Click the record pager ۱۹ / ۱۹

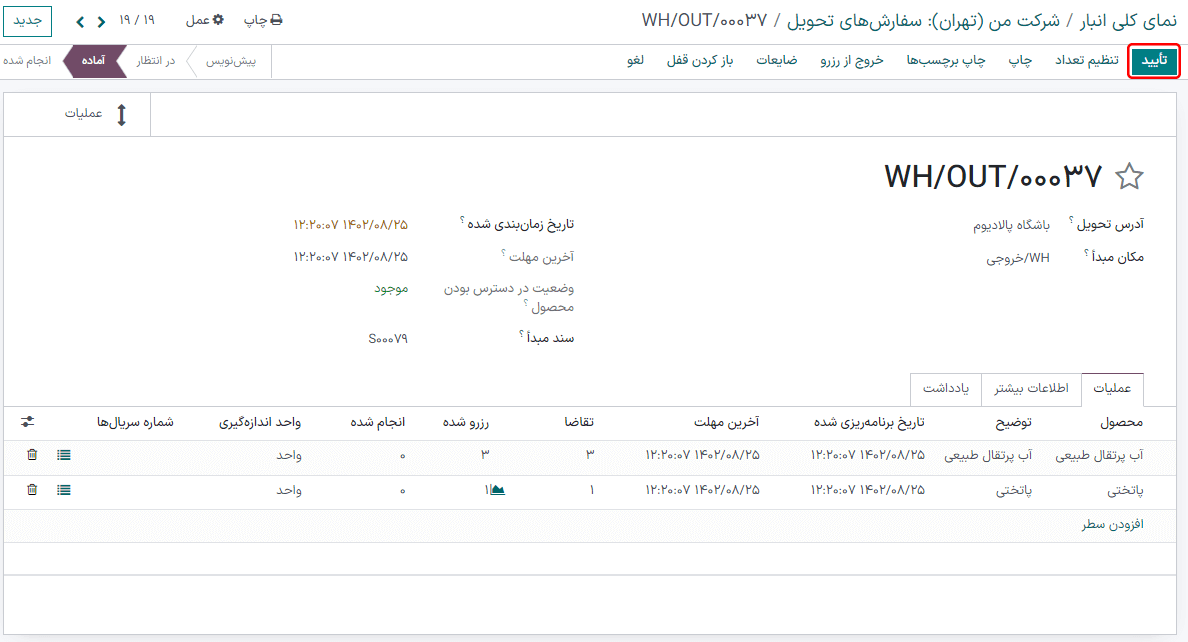pyautogui.click(x=136, y=20)
